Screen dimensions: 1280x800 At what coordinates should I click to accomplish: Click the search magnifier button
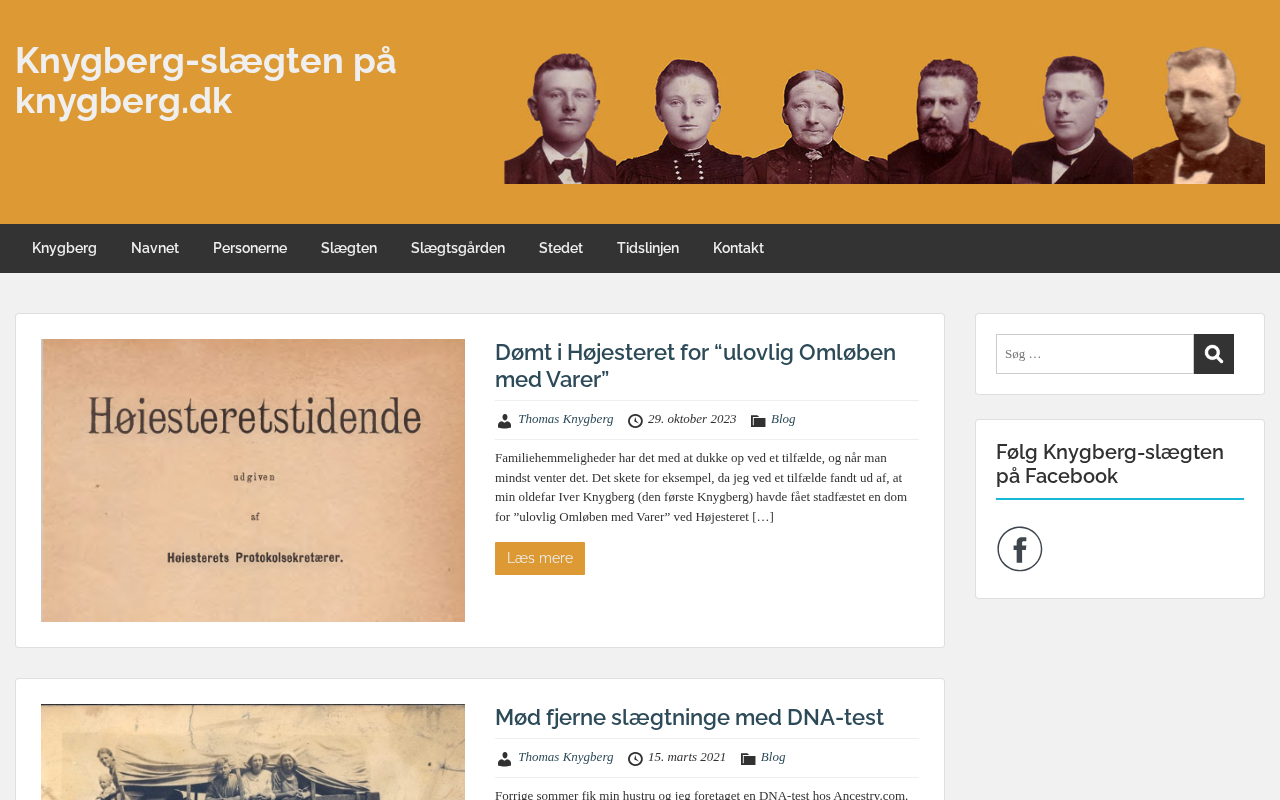[x=1214, y=354]
